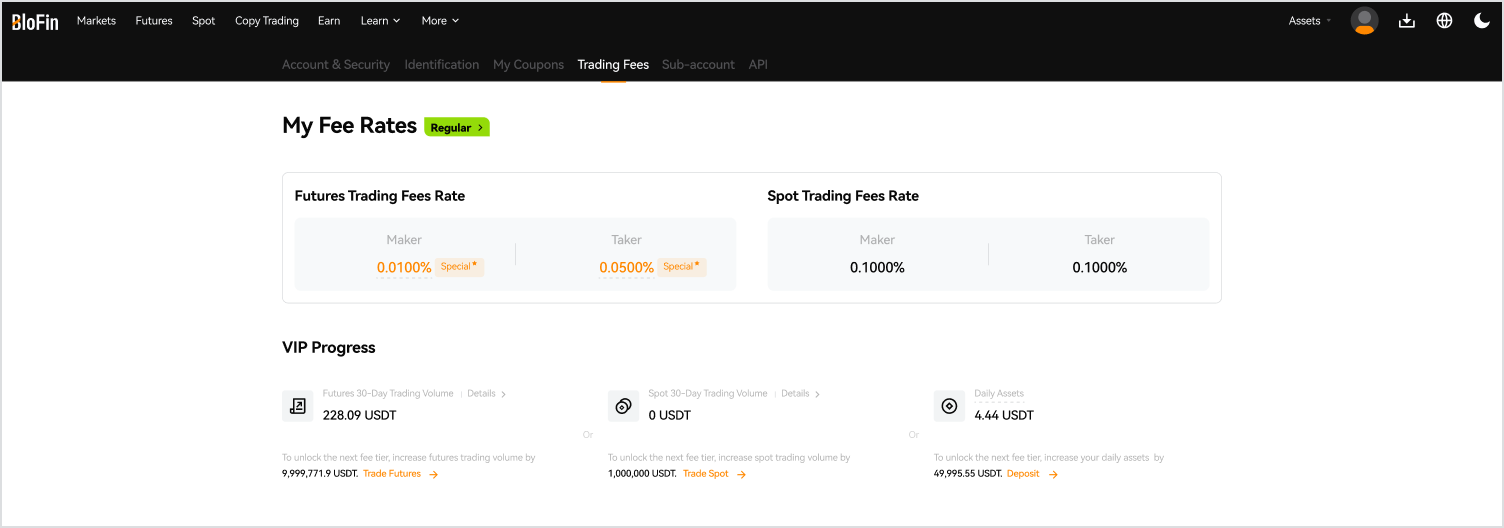
Task: Click the Spot trading volume icon
Action: pos(623,406)
